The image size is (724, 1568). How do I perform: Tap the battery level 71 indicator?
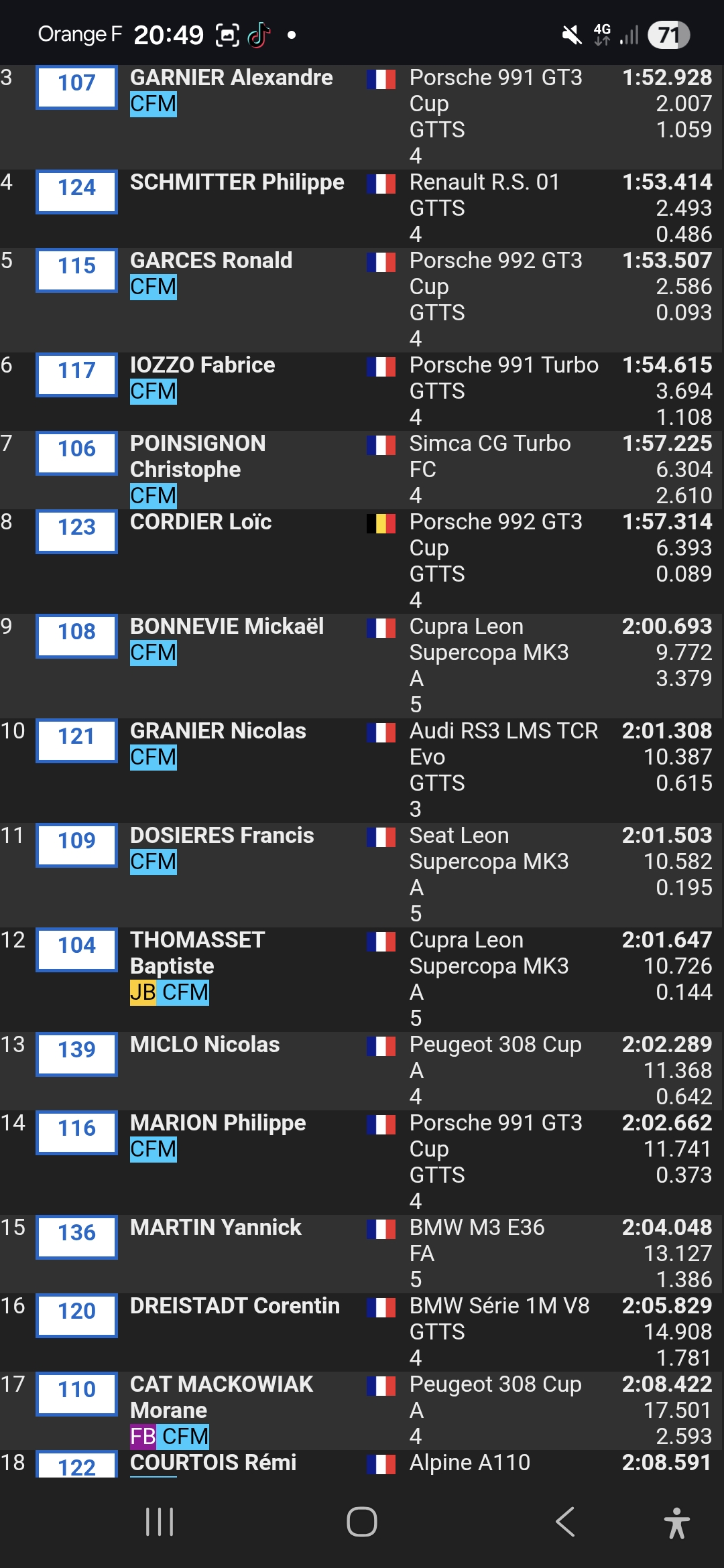click(x=668, y=35)
